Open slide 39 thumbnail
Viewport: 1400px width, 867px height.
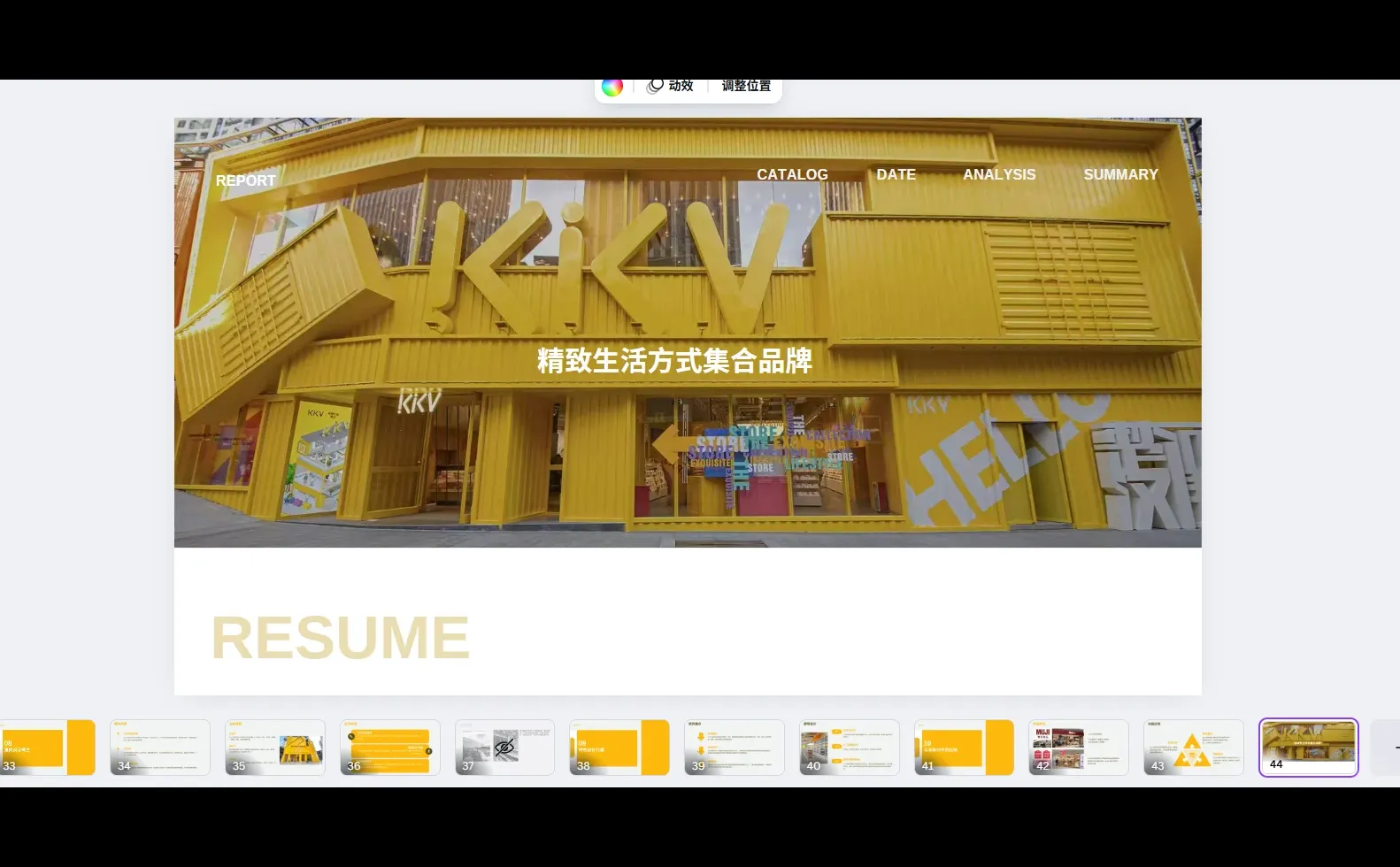pos(735,748)
